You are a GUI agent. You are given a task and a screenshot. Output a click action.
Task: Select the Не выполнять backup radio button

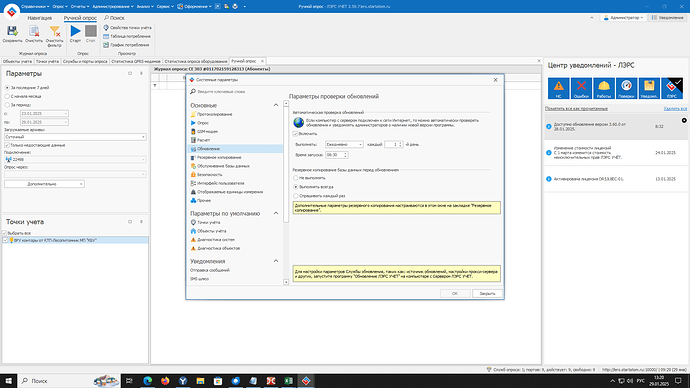click(x=296, y=178)
